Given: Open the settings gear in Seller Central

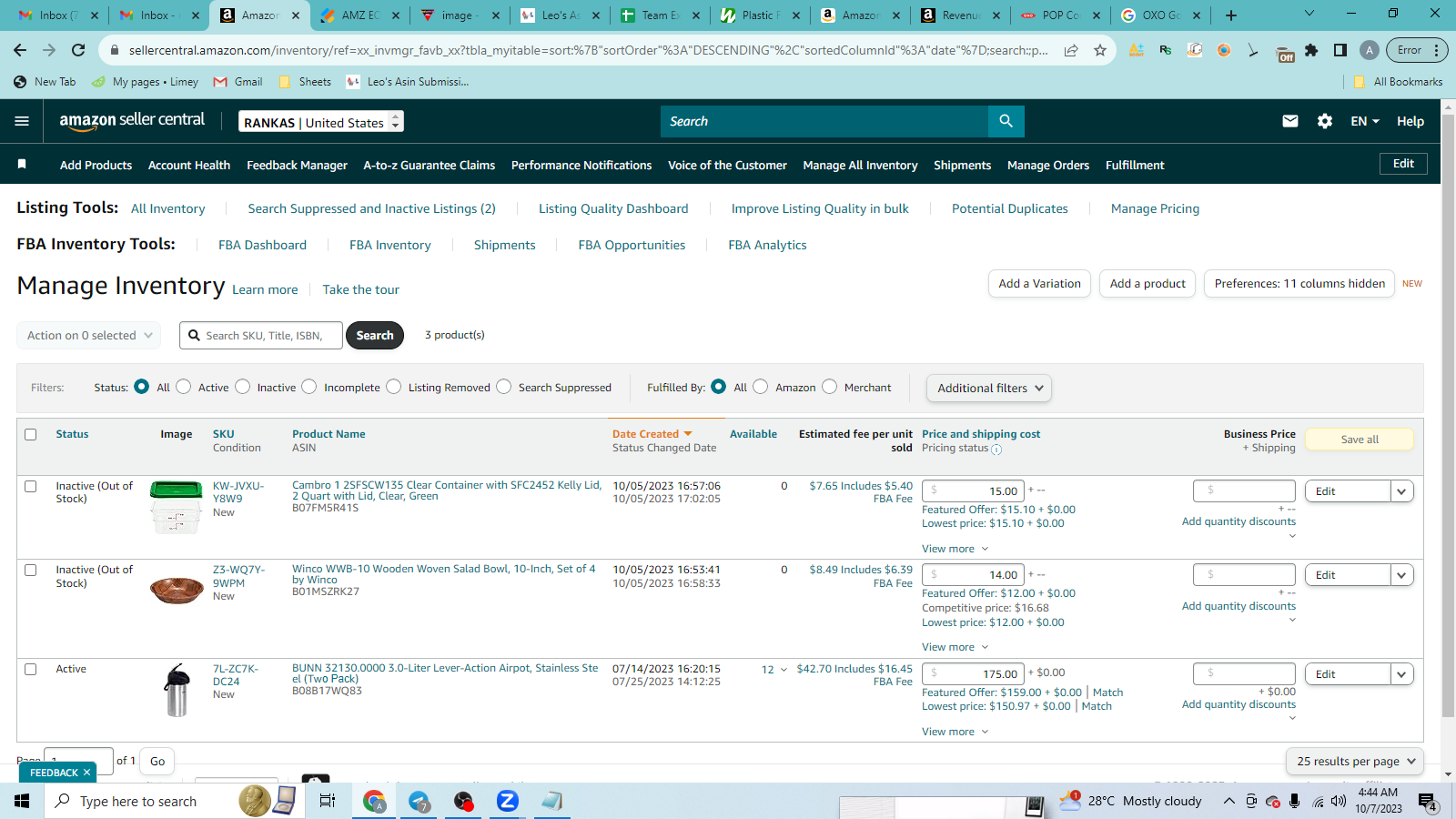Looking at the screenshot, I should tap(1325, 121).
